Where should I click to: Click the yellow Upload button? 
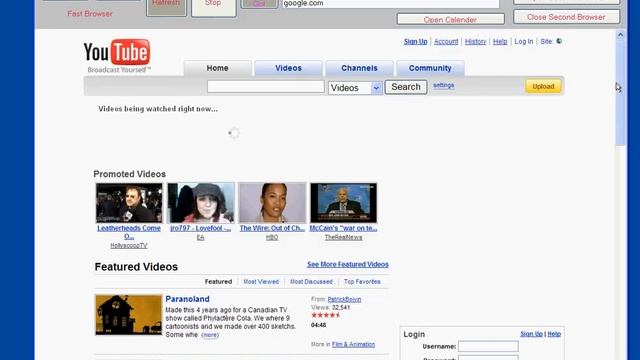tap(543, 87)
